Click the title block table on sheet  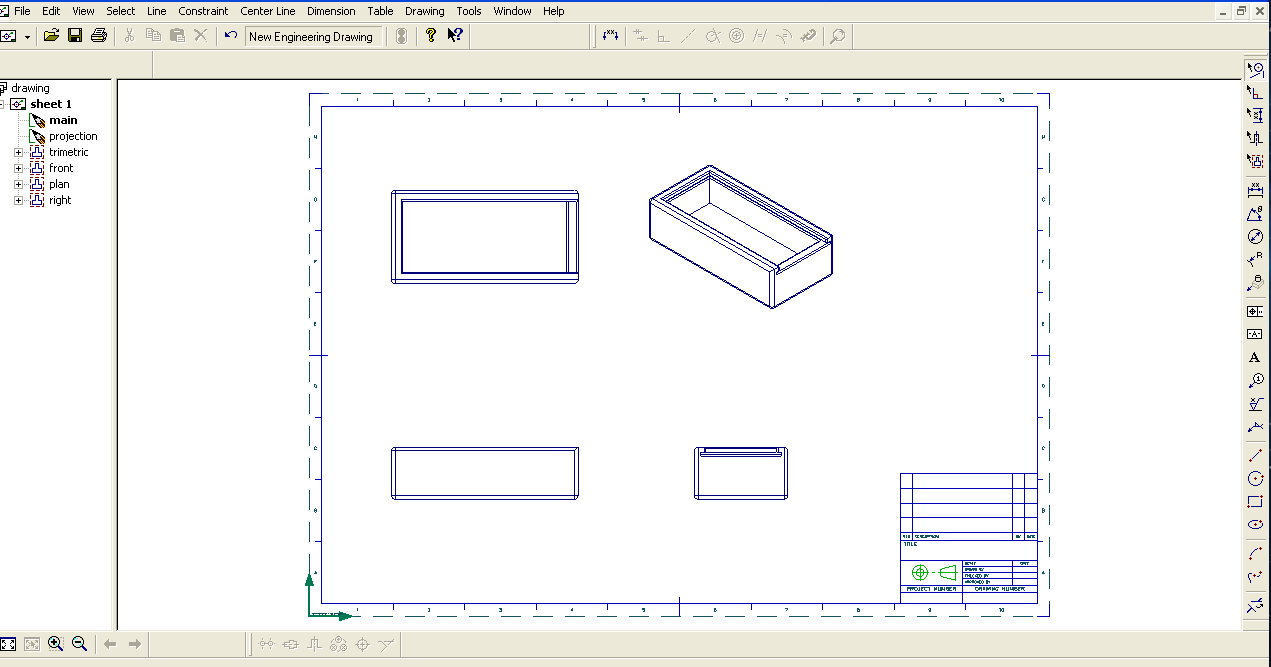(x=969, y=538)
